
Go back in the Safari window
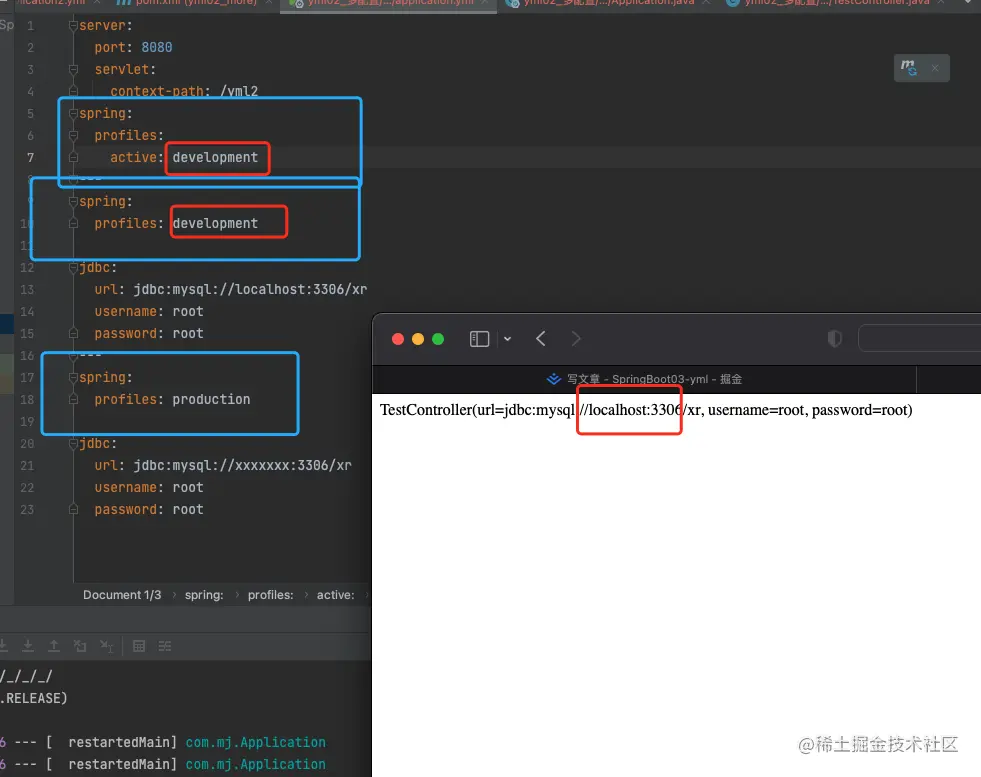541,339
